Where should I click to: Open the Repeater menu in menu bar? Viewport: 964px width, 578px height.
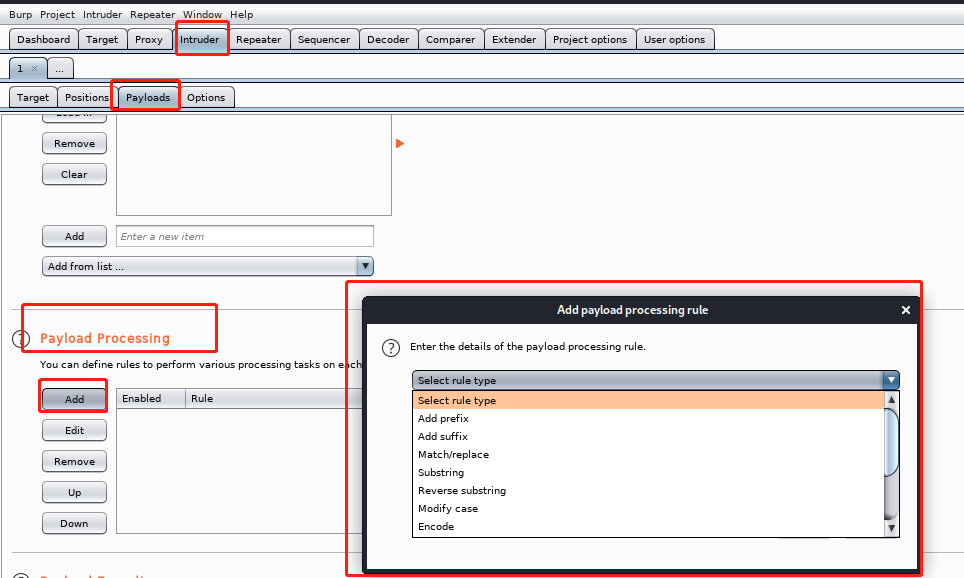point(152,14)
